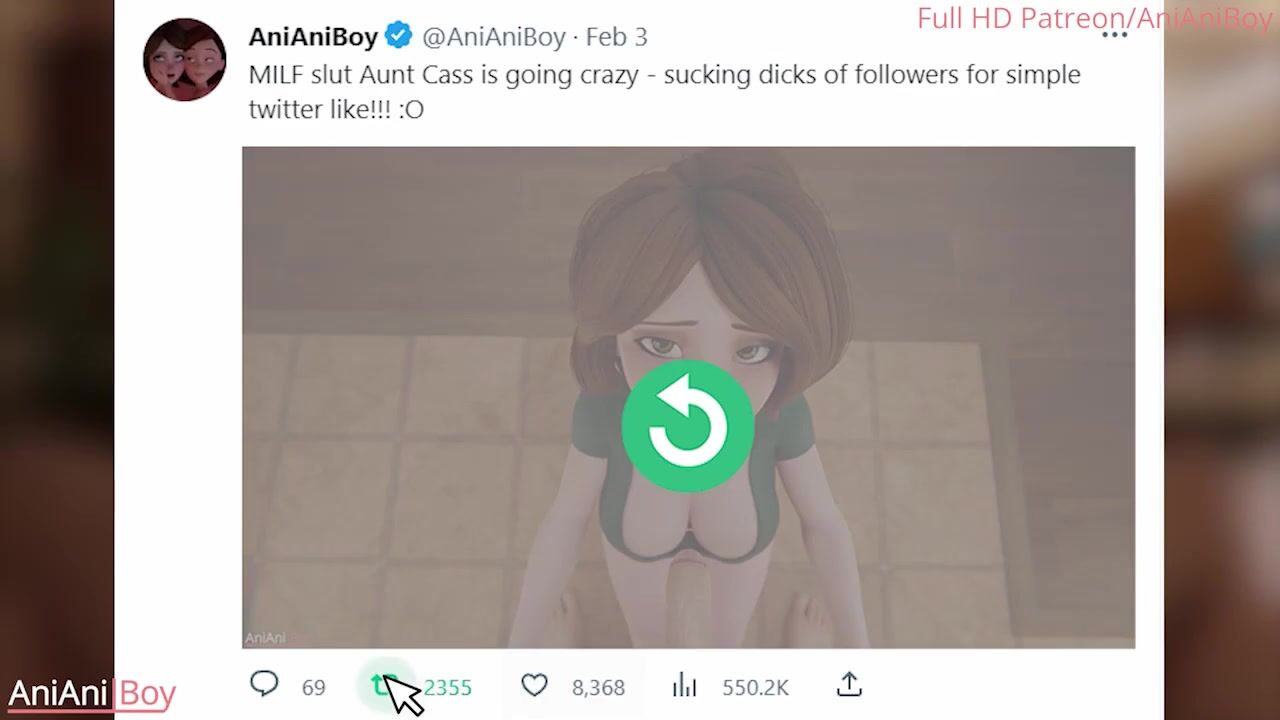Click the 8,368 likes count
The height and width of the screenshot is (720, 1280).
click(x=598, y=688)
